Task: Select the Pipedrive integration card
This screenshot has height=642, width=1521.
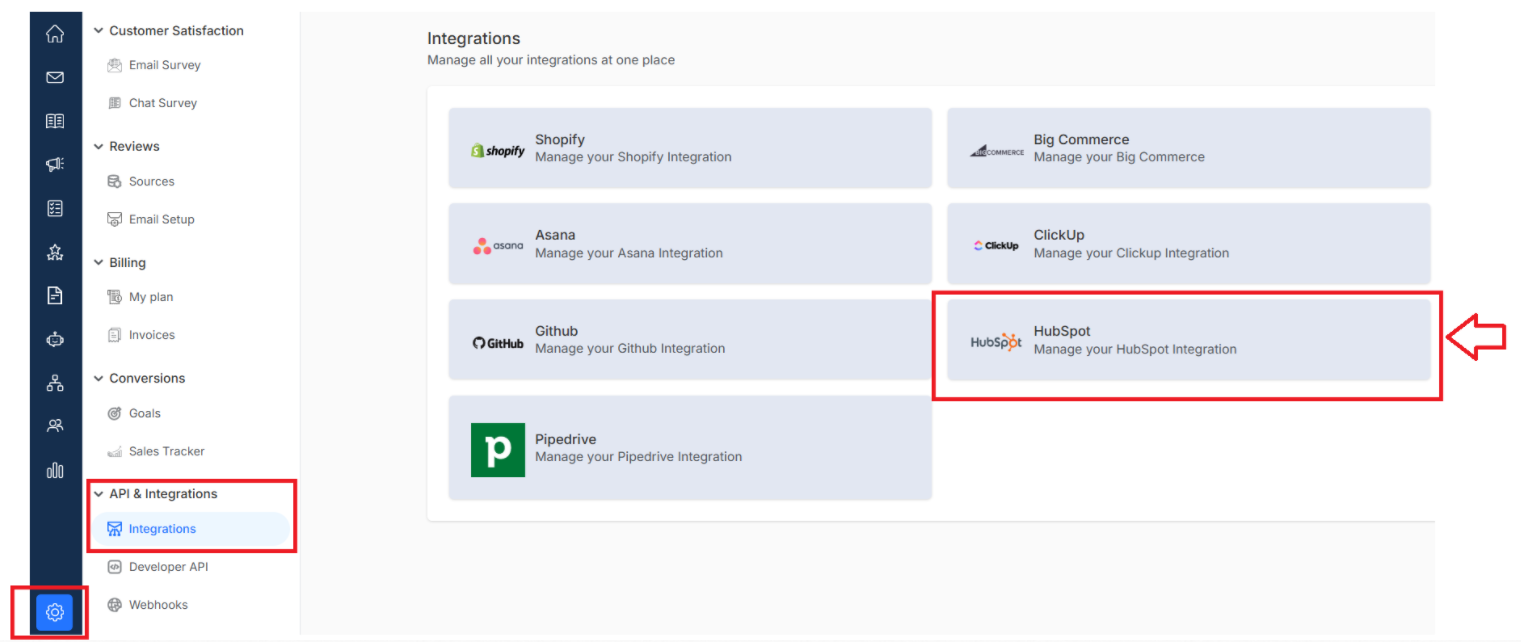Action: click(690, 448)
